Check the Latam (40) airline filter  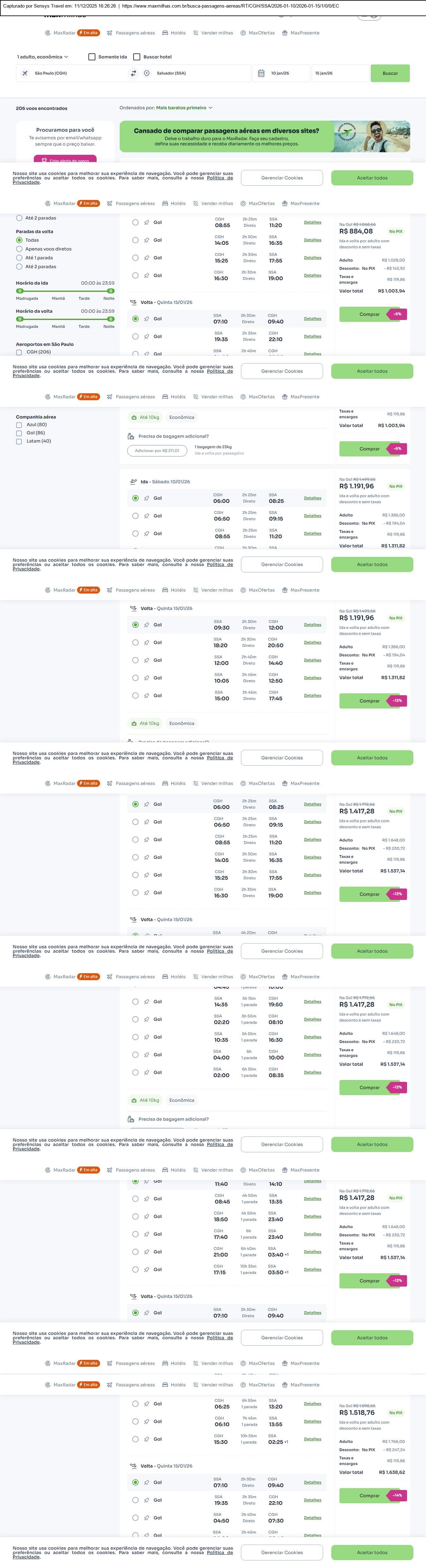19,441
